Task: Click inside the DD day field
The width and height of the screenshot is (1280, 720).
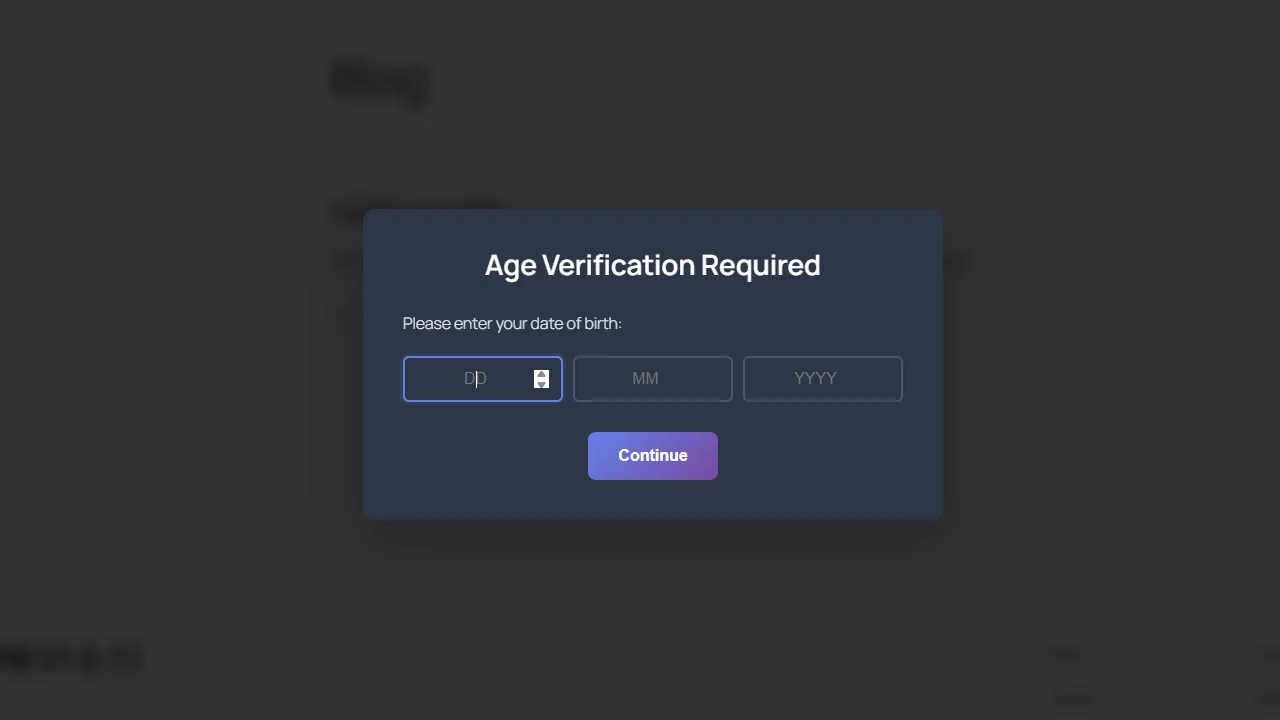Action: point(470,379)
